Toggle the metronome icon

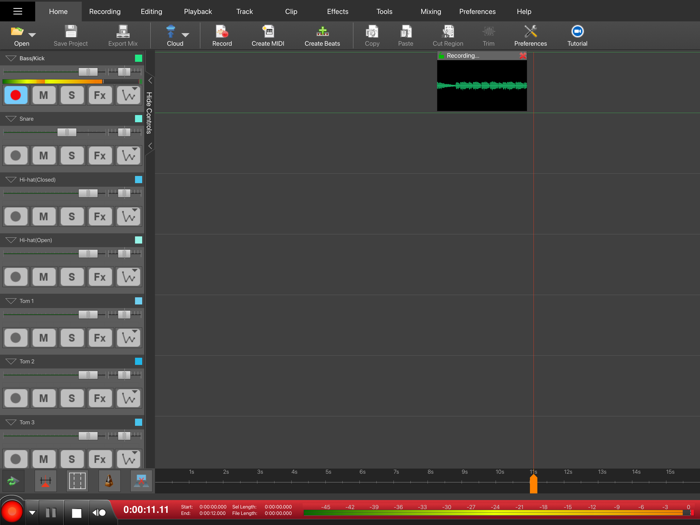tap(109, 481)
